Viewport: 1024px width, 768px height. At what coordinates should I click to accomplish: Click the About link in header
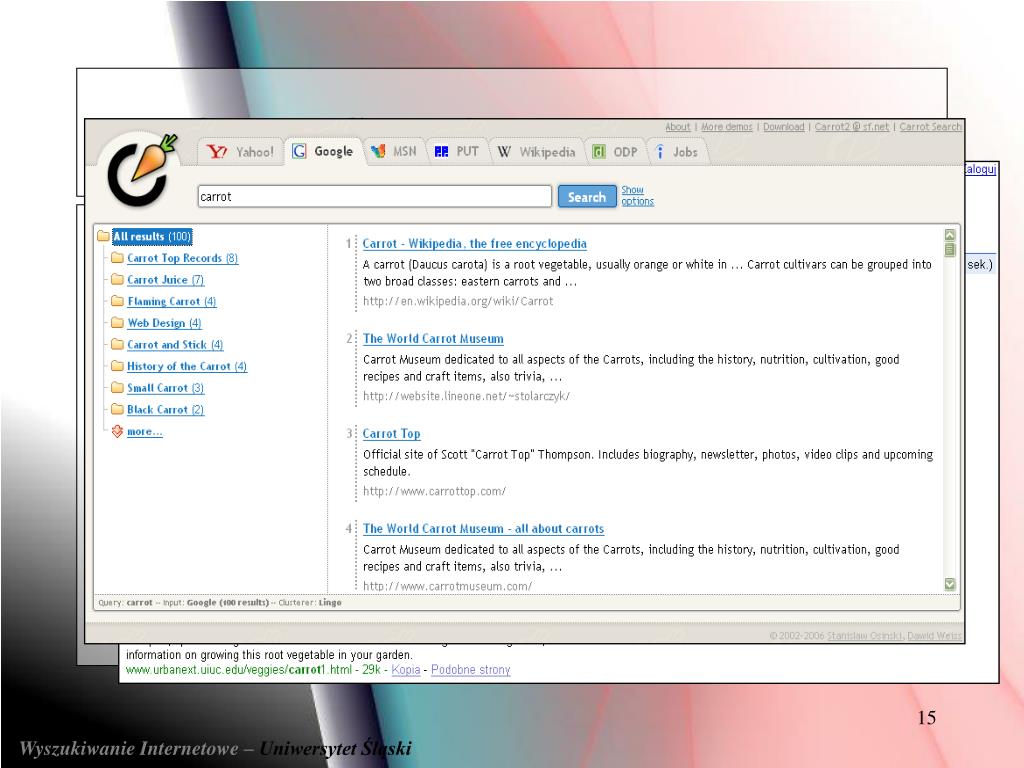678,127
